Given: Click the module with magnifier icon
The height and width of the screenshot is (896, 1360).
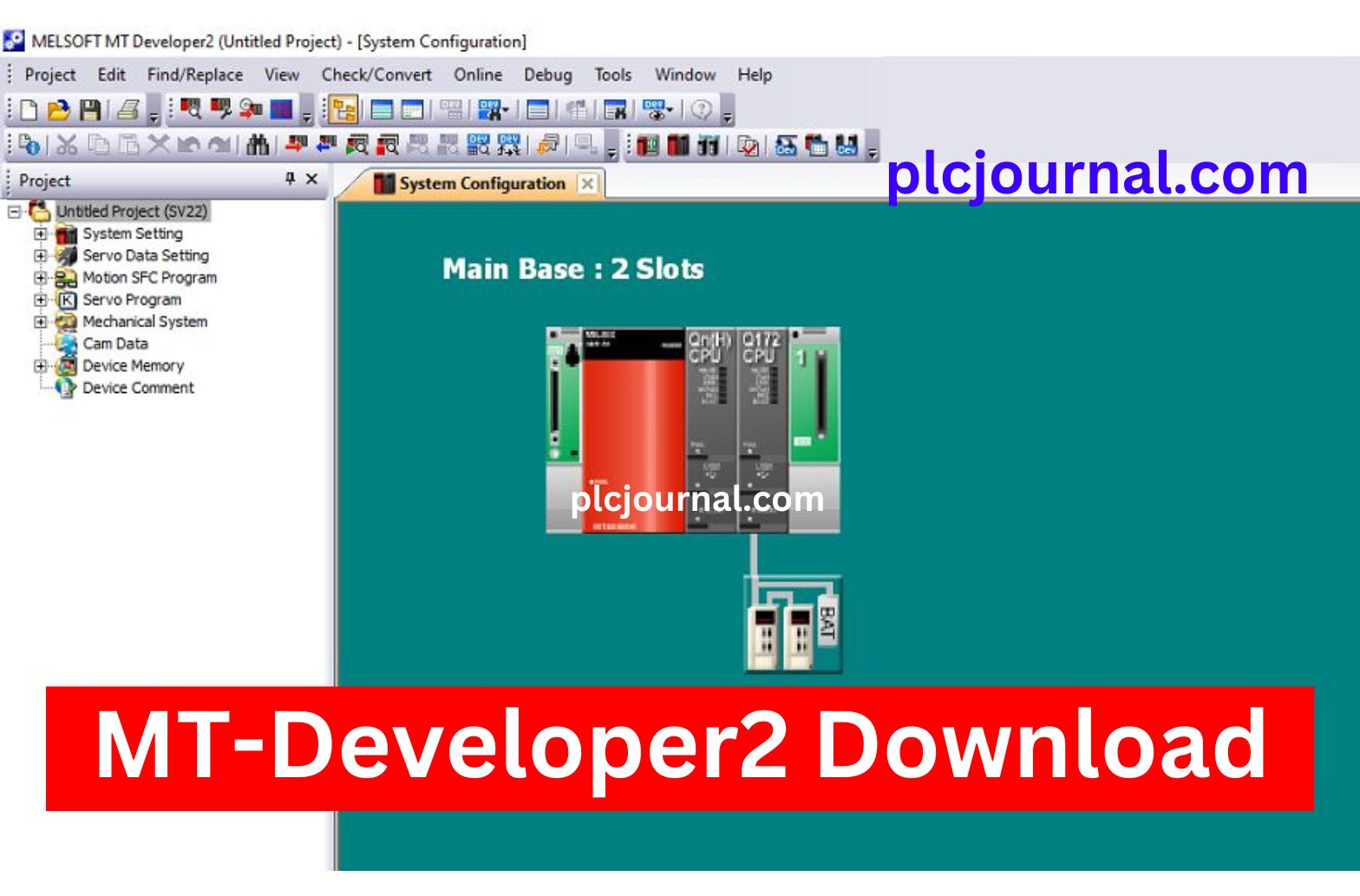Looking at the screenshot, I should point(191,110).
